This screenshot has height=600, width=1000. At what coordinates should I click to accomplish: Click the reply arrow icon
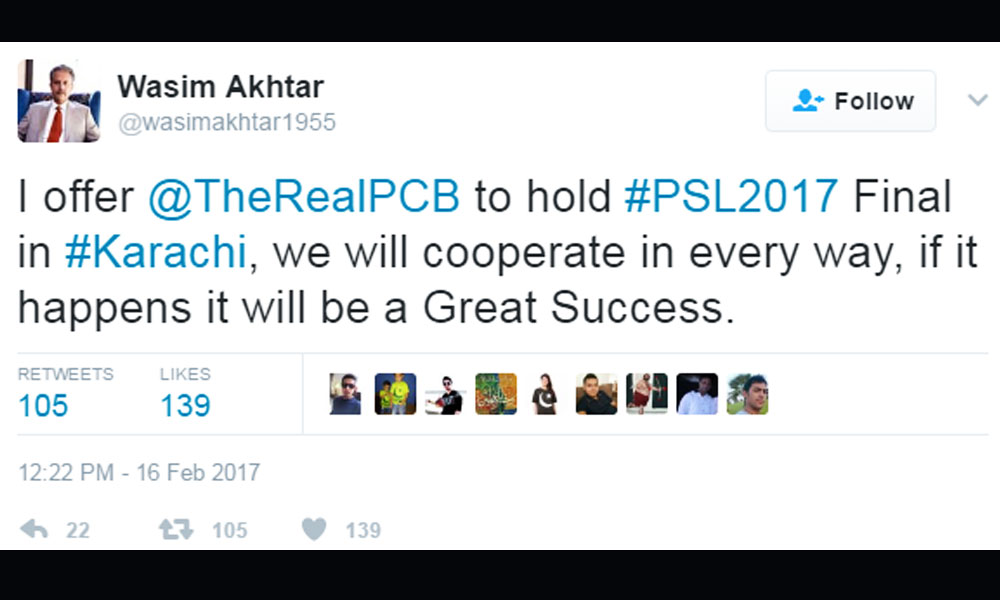34,529
